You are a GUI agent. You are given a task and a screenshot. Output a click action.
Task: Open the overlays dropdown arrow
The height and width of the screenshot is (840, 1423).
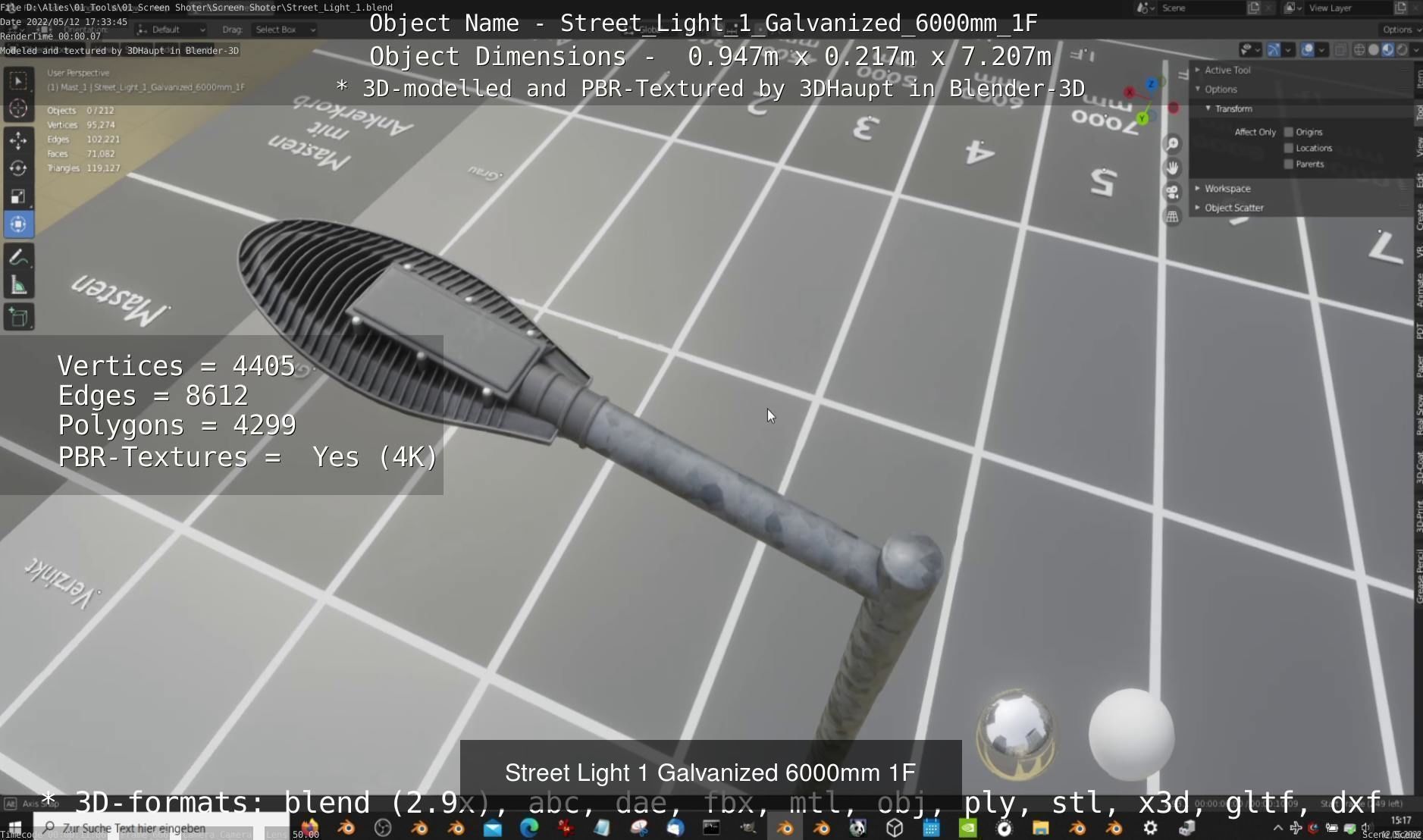pos(1321,49)
